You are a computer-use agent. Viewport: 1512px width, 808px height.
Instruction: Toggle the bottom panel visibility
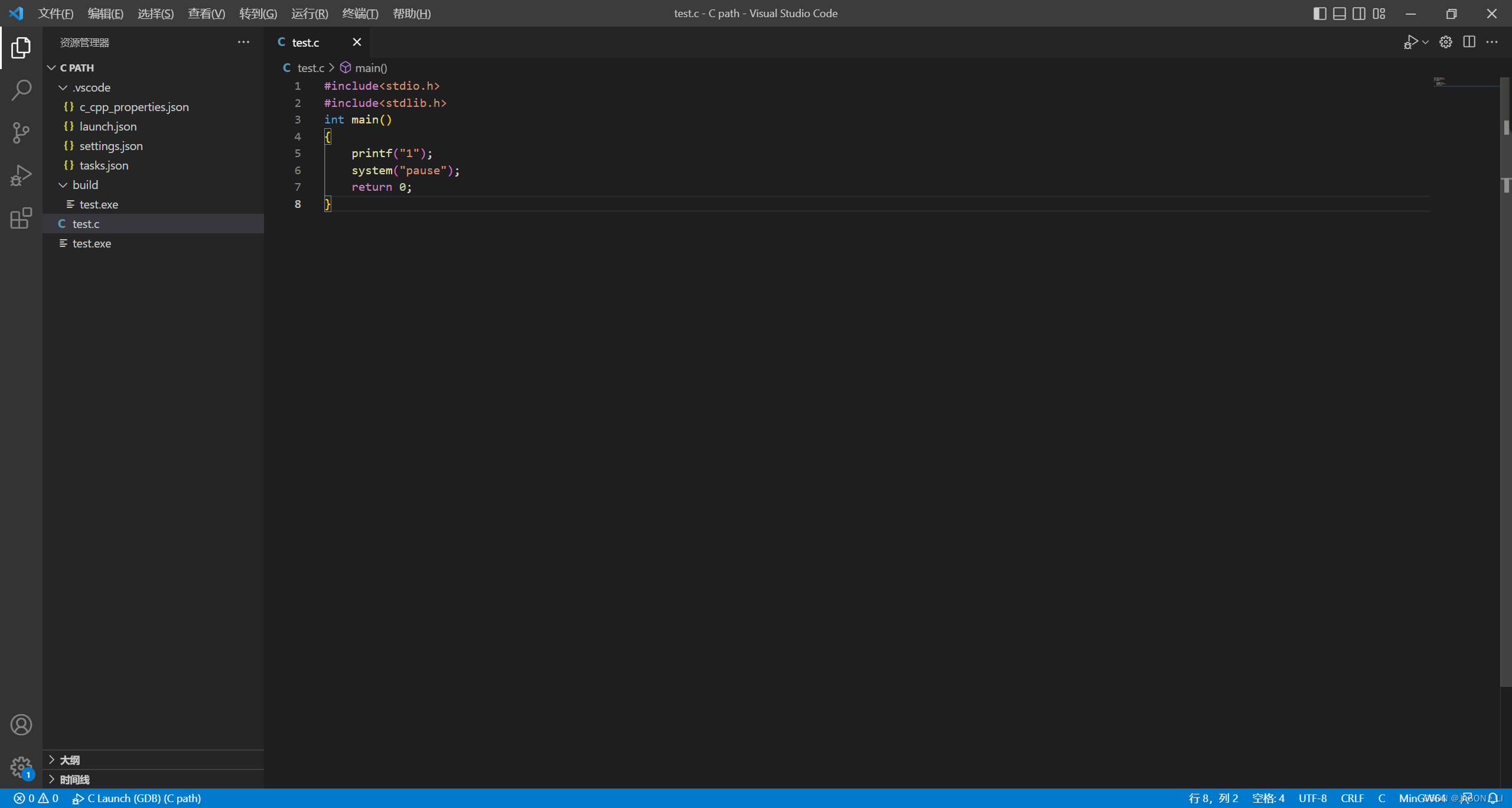[1340, 13]
